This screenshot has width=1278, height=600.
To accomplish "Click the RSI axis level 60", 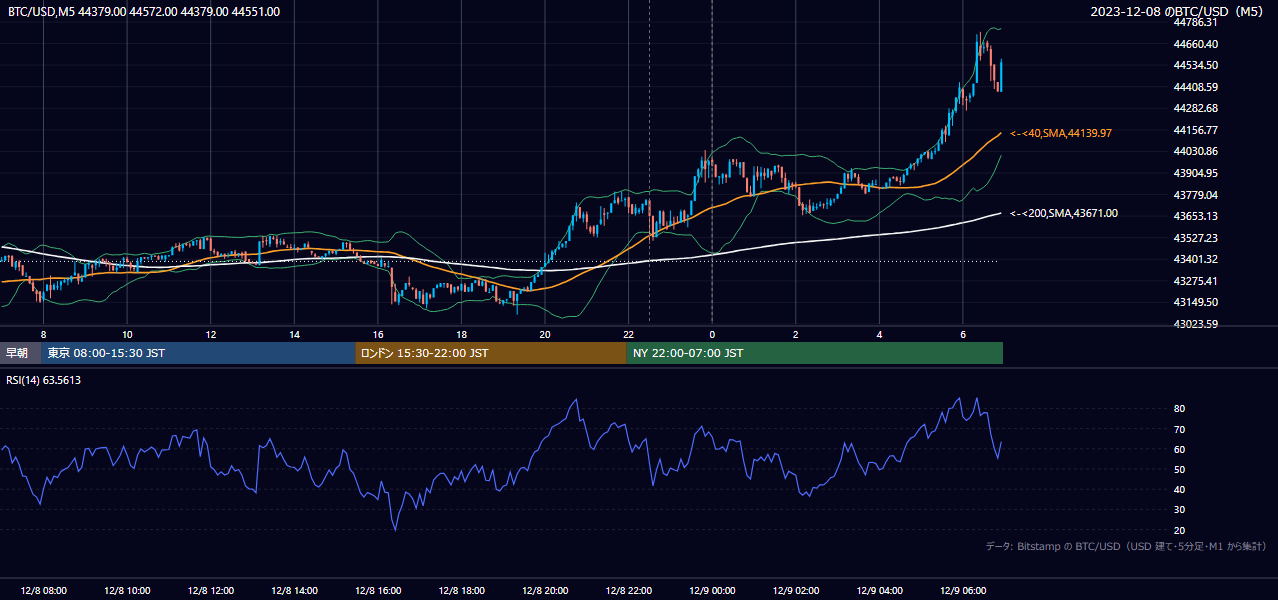I will (x=1180, y=449).
